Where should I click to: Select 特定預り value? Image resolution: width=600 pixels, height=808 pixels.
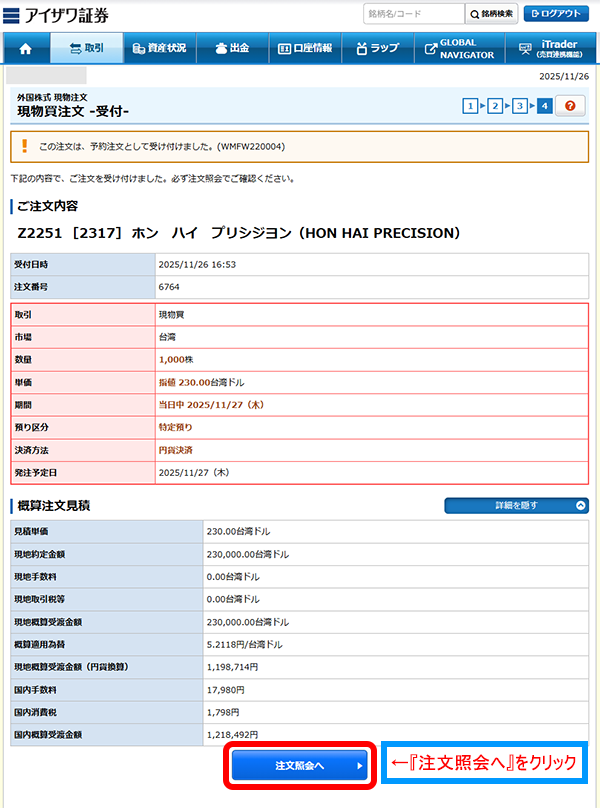click(175, 427)
